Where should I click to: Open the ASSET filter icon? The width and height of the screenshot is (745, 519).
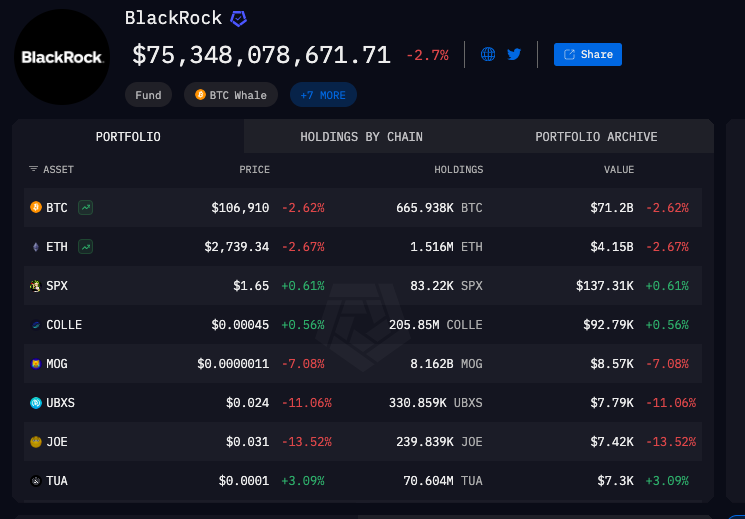click(x=33, y=170)
